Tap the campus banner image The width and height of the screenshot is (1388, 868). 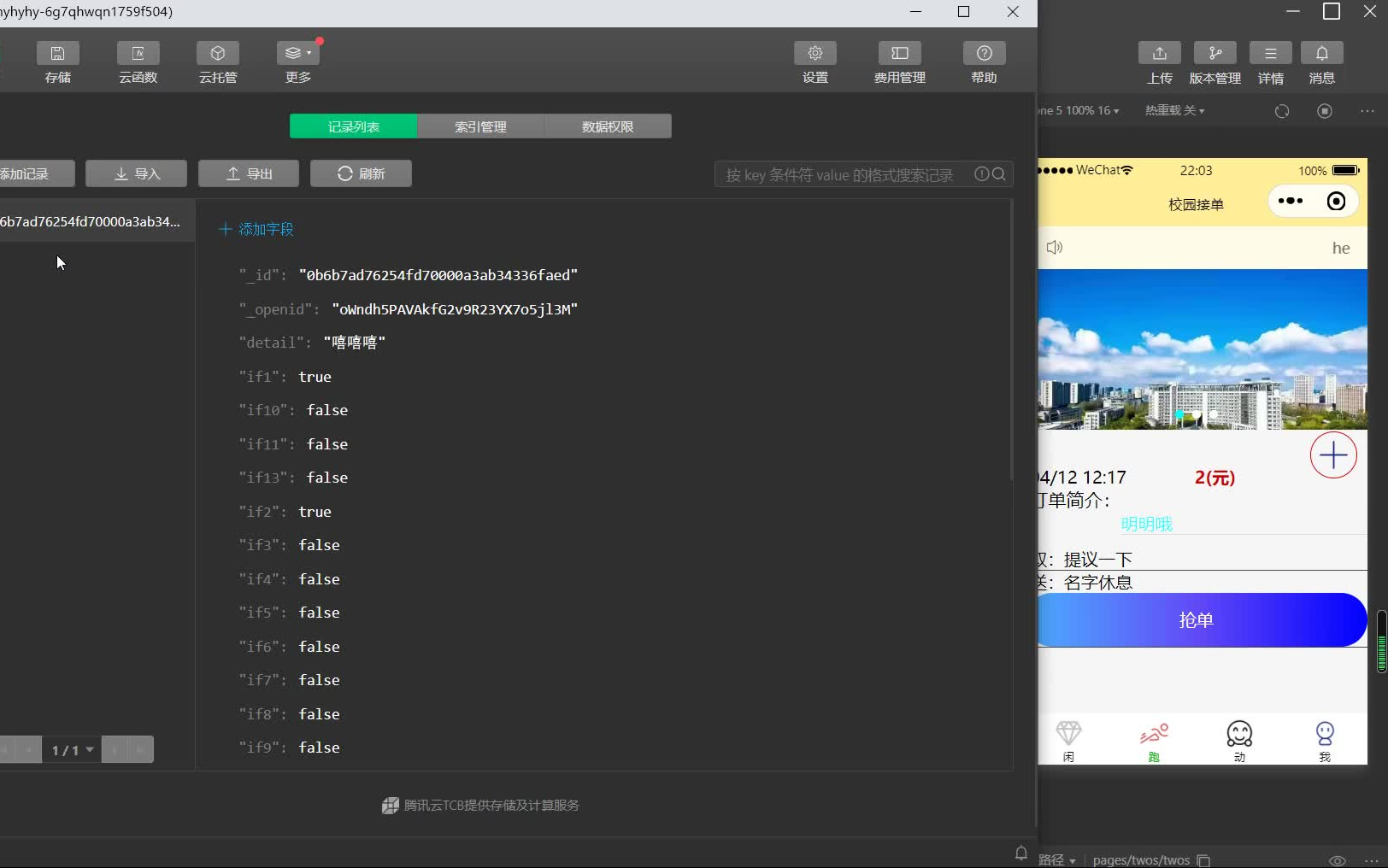1203,349
